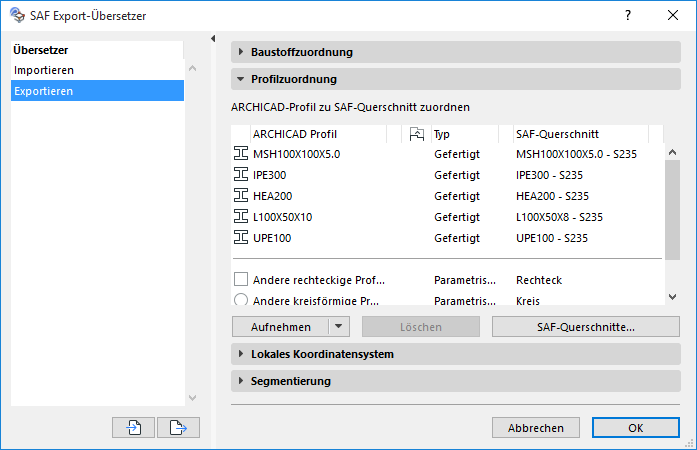Image resolution: width=697 pixels, height=450 pixels.
Task: Select Andere kreisförmige Pr... row text
Action: point(316,301)
